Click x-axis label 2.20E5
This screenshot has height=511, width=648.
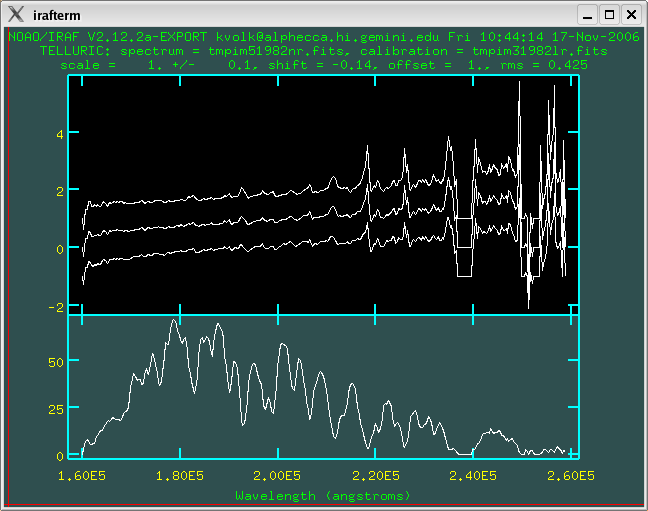click(x=376, y=476)
